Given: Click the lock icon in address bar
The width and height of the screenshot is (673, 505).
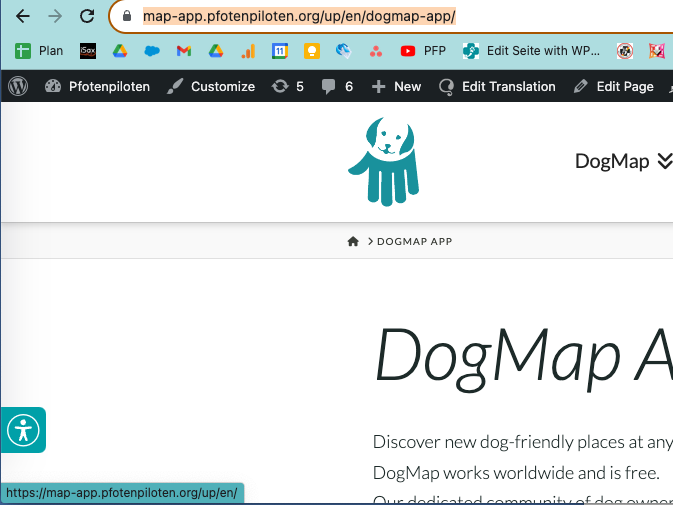Looking at the screenshot, I should (127, 16).
